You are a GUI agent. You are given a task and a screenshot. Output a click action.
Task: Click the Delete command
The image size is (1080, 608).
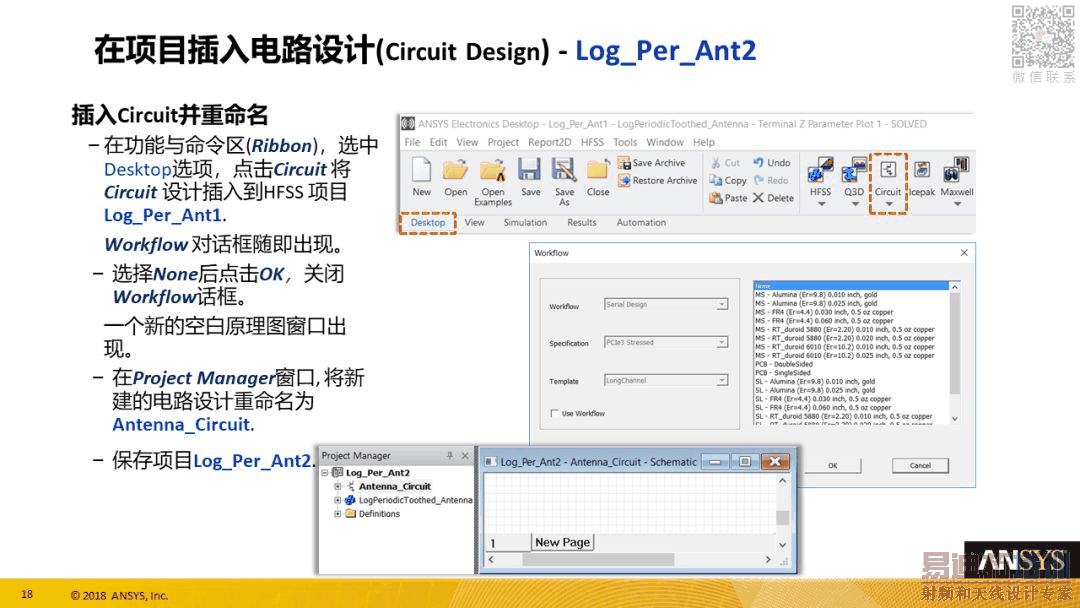pos(773,198)
